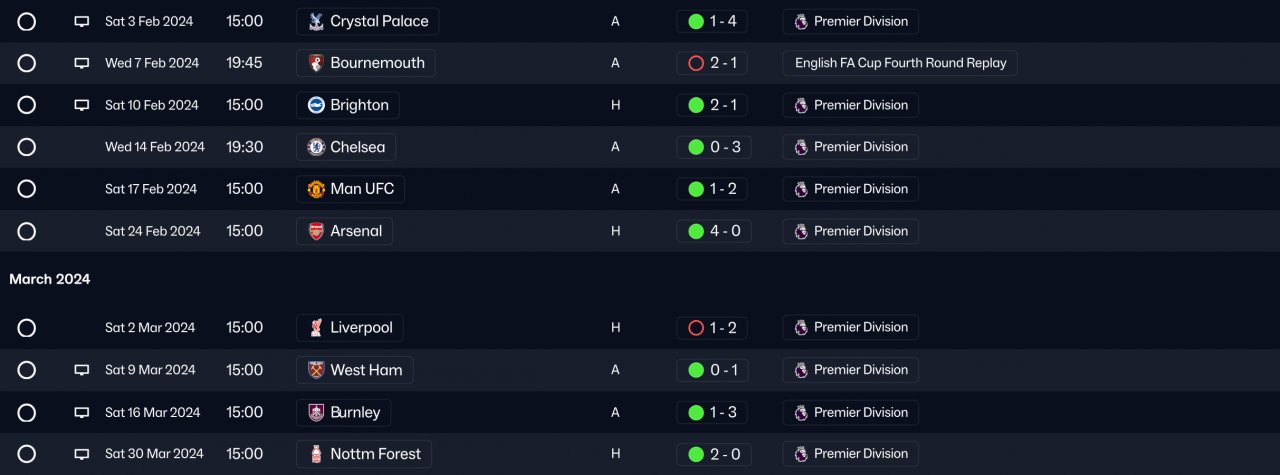The image size is (1280, 475).
Task: Select the radio circle for Arsenal fixture
Action: pos(27,231)
